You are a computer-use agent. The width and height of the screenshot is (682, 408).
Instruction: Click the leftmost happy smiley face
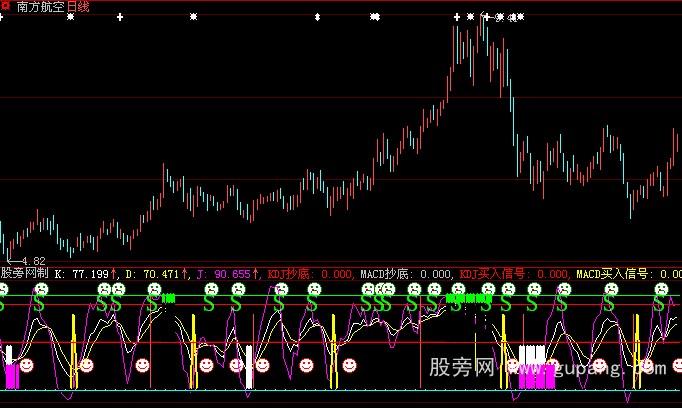coord(27,366)
